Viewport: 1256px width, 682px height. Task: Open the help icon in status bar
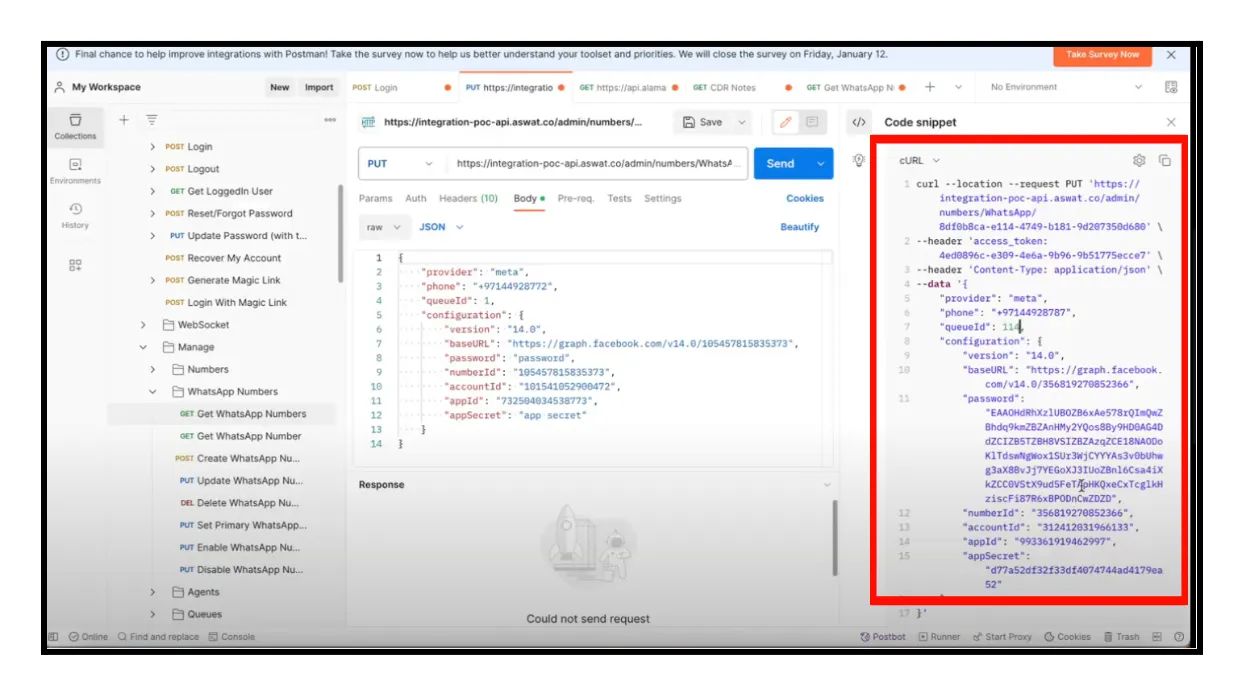coord(1179,637)
